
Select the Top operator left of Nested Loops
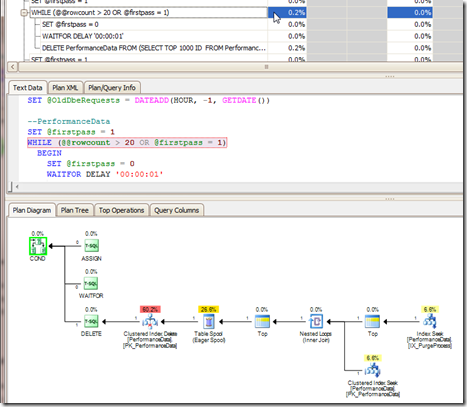click(262, 322)
